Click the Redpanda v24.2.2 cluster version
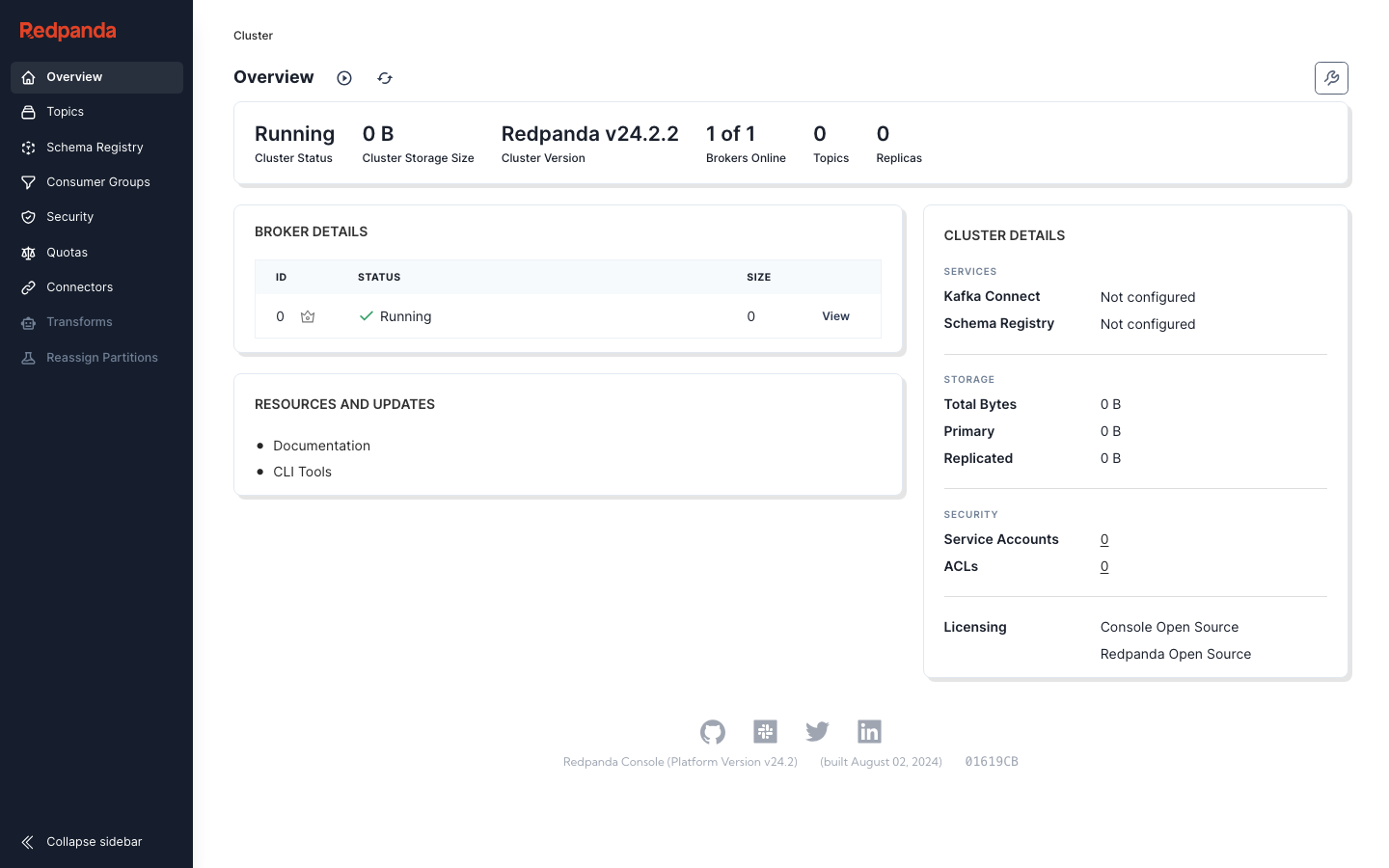The width and height of the screenshot is (1389, 868). click(589, 134)
